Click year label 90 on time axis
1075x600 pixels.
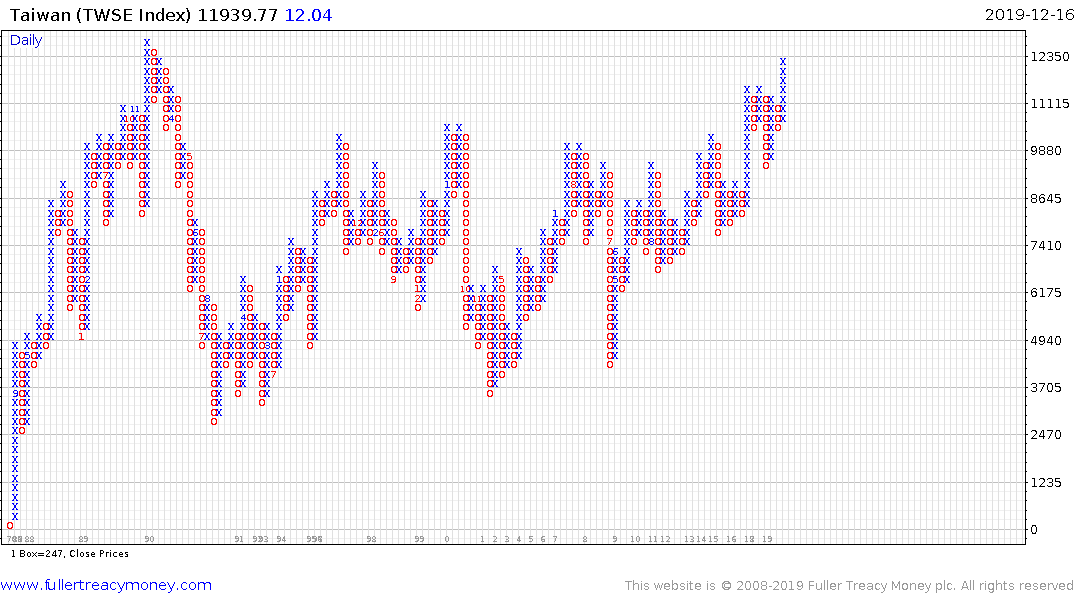[x=149, y=539]
